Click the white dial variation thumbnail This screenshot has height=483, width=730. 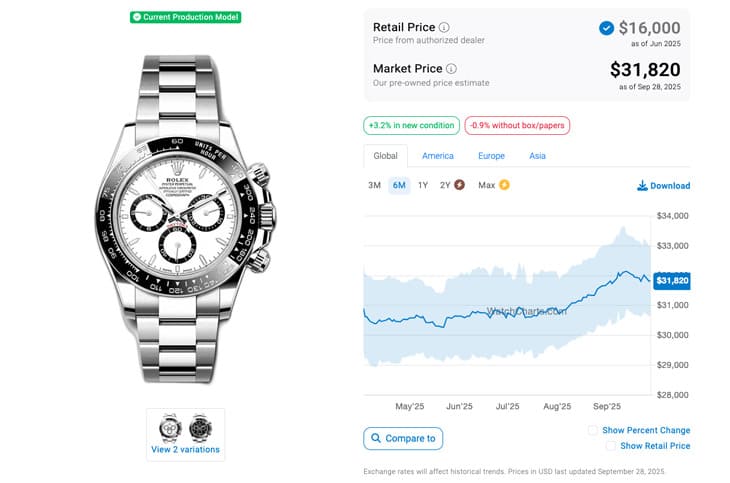click(170, 428)
